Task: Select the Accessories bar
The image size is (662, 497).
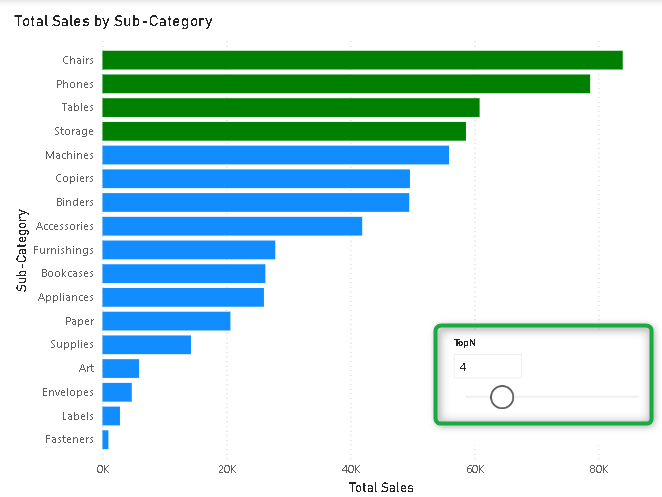Action: pos(232,226)
